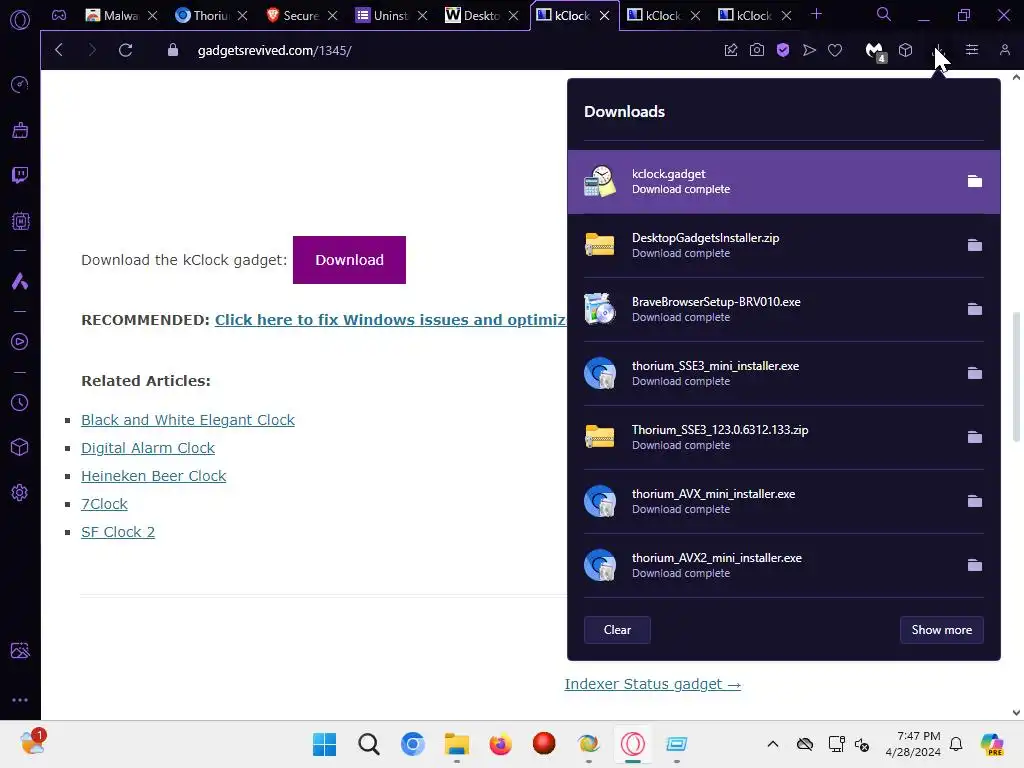The image size is (1024, 768).
Task: Show BraveBrowserSetup-BRV010.exe in folder
Action: [x=974, y=310]
